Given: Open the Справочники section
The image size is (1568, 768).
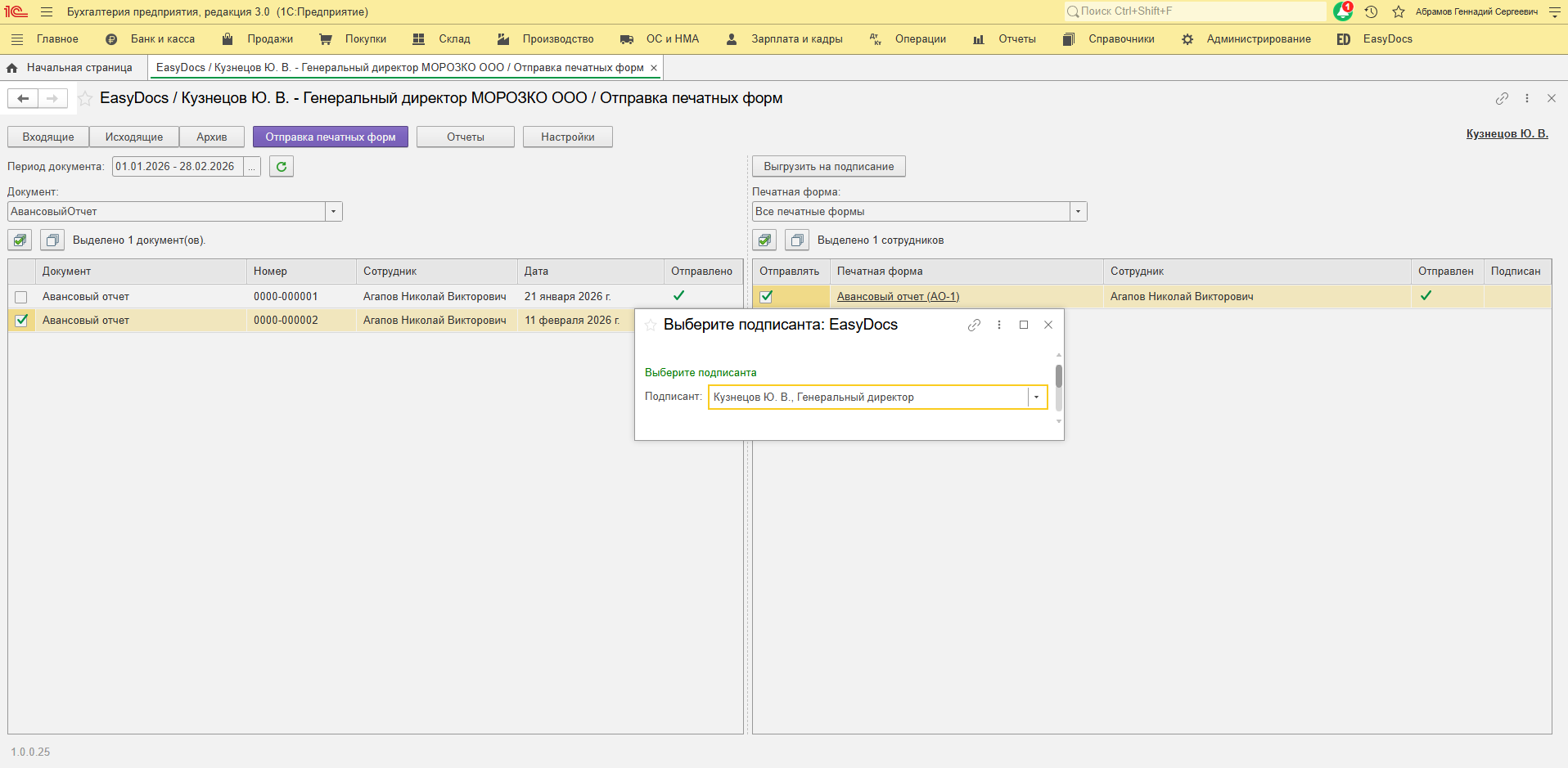Looking at the screenshot, I should click(x=1109, y=39).
